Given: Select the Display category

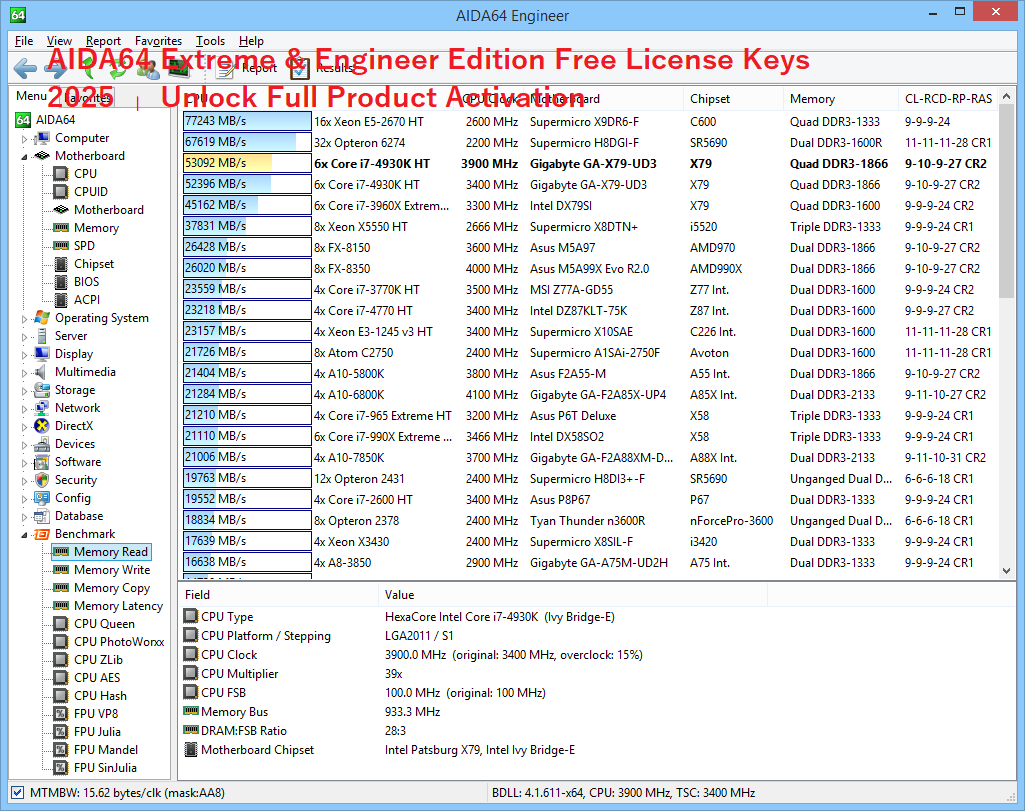Looking at the screenshot, I should [x=74, y=354].
